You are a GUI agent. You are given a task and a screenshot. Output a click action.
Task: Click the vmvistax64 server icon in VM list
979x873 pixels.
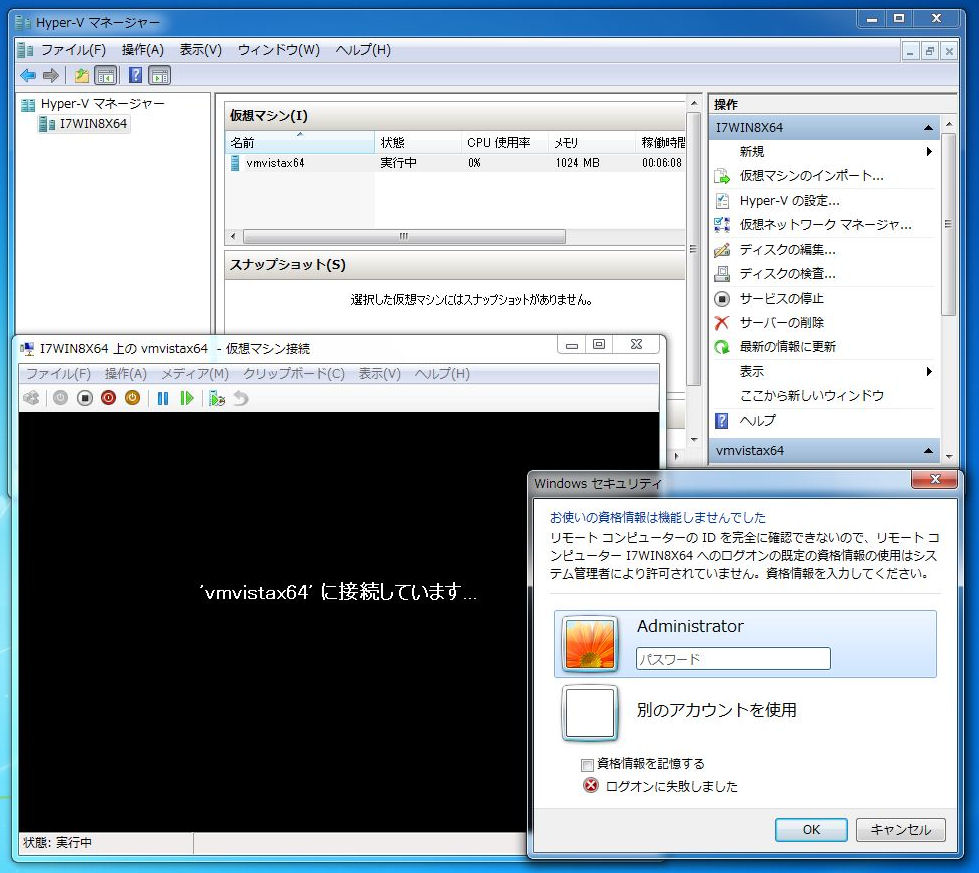(235, 163)
